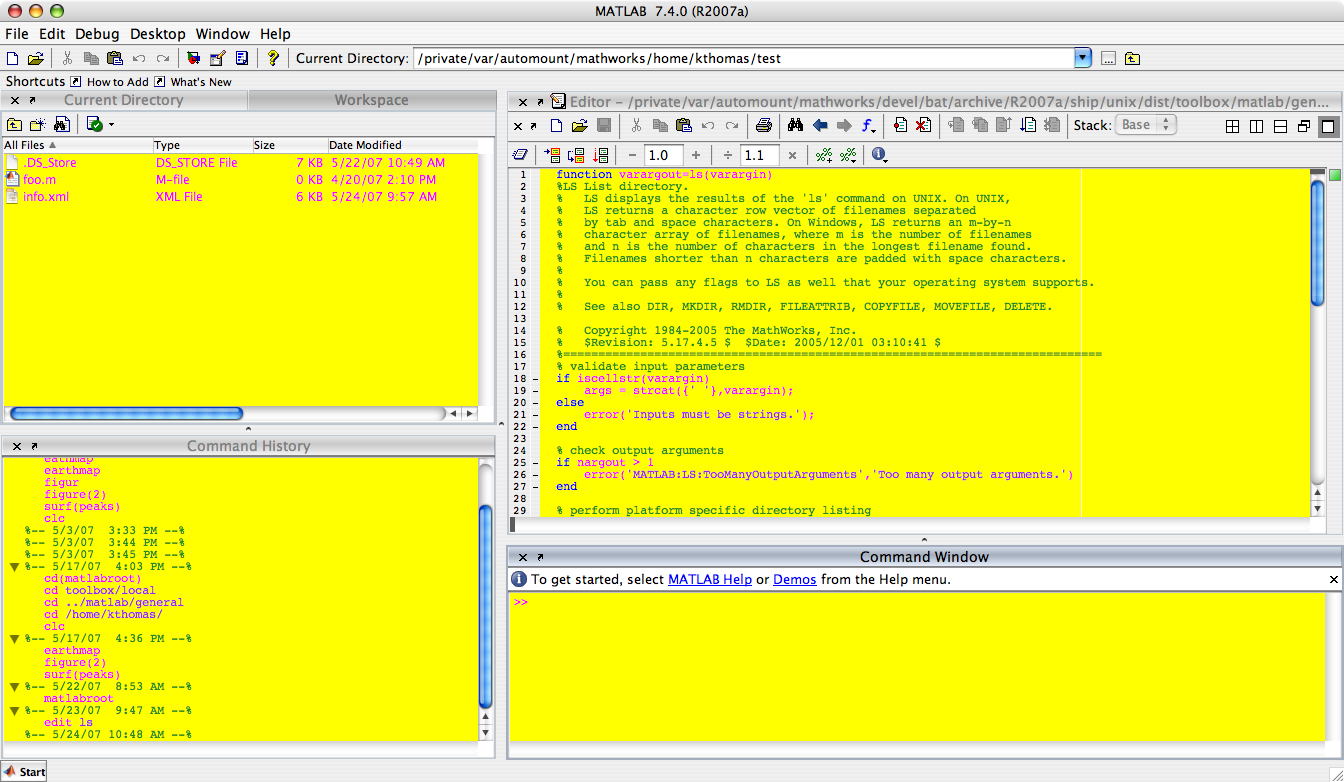Viewport: 1344px width, 782px height.
Task: Click the GUIDE icon in main toolbar
Action: (x=217, y=59)
